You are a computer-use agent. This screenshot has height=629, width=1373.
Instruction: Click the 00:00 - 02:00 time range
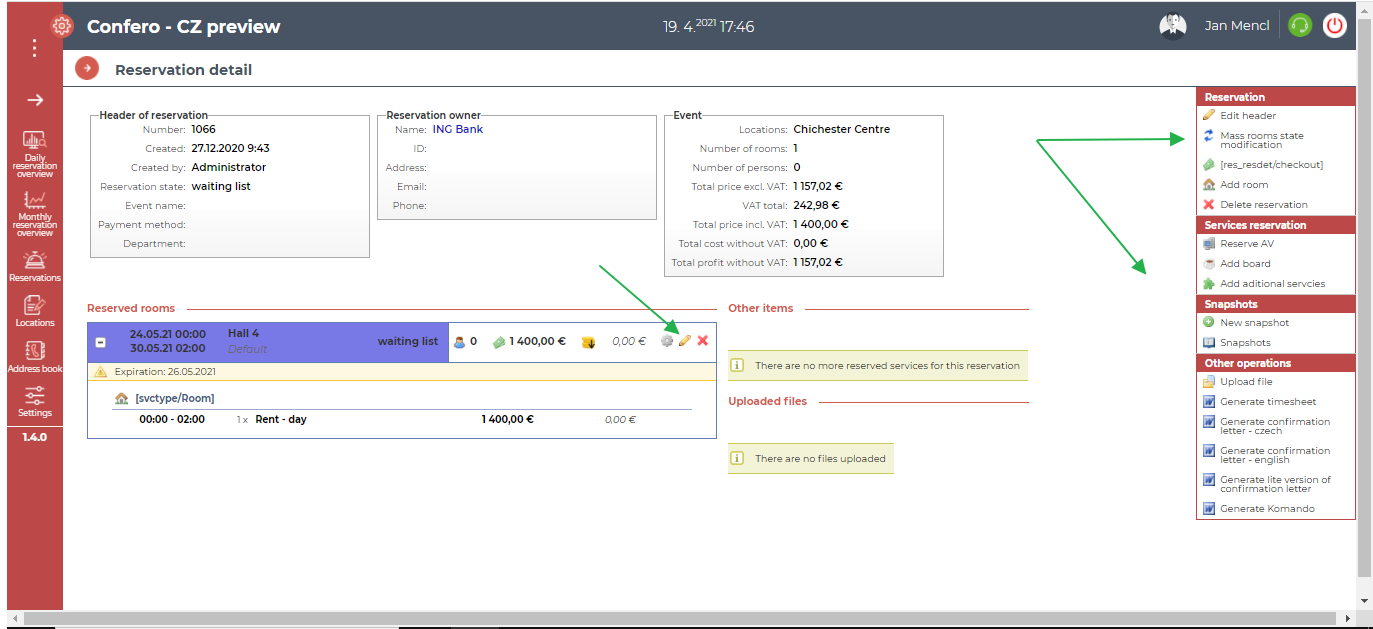(172, 419)
